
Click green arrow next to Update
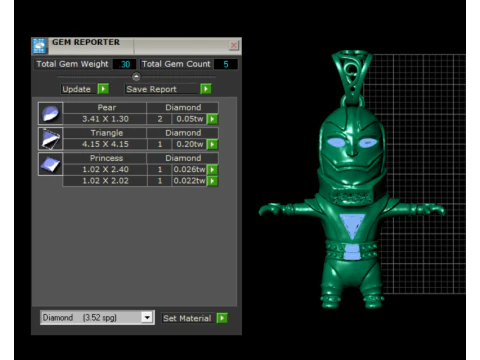click(x=103, y=89)
